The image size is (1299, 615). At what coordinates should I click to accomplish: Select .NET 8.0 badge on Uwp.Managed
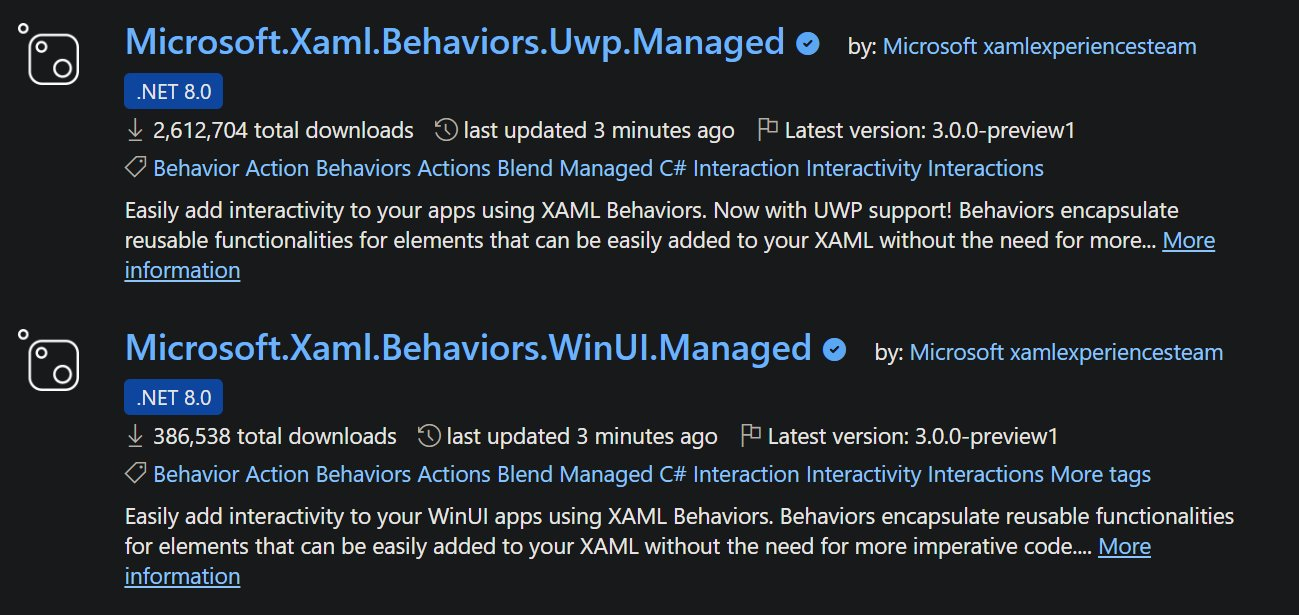click(x=174, y=92)
